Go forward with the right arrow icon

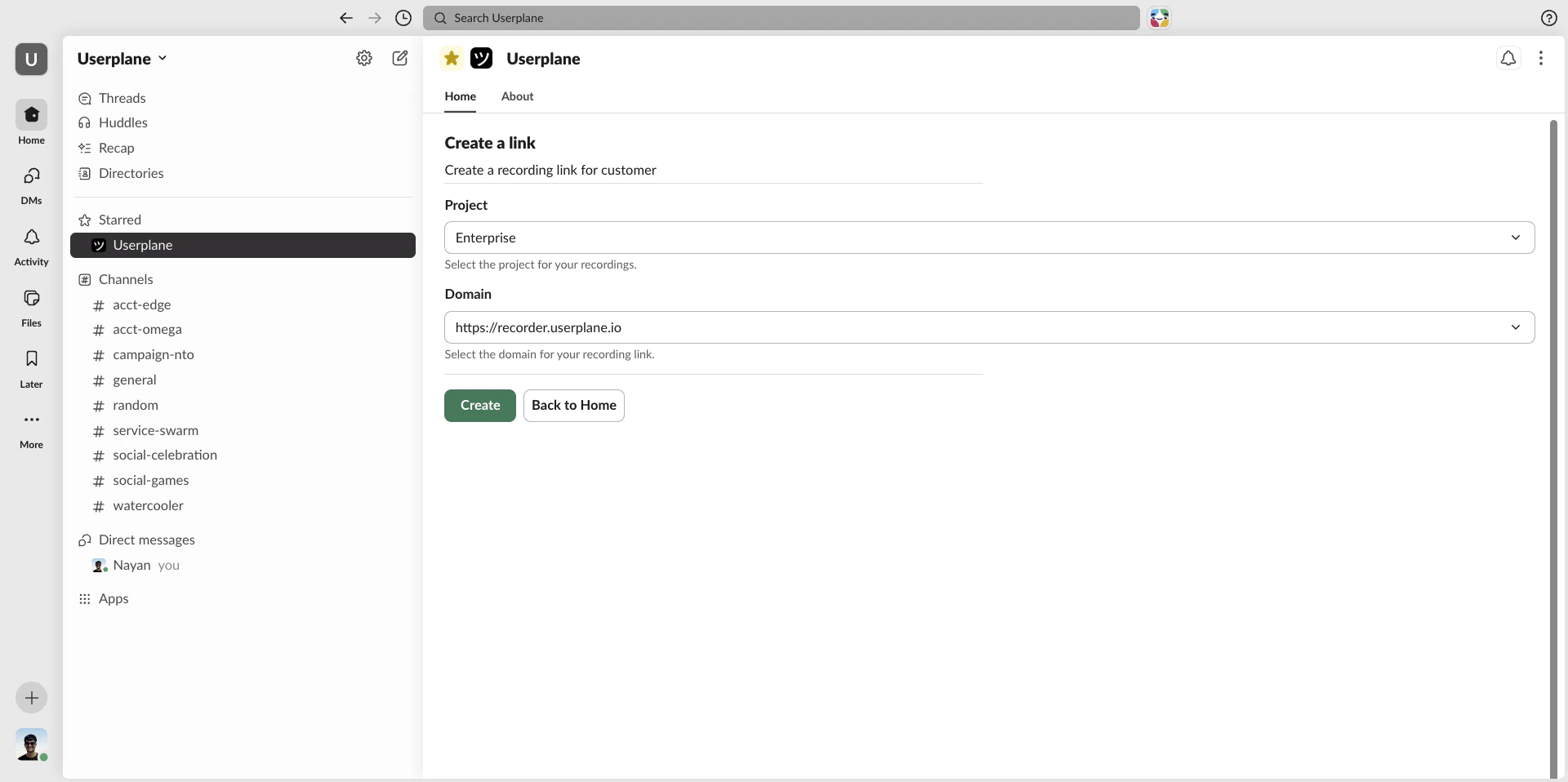(x=375, y=18)
